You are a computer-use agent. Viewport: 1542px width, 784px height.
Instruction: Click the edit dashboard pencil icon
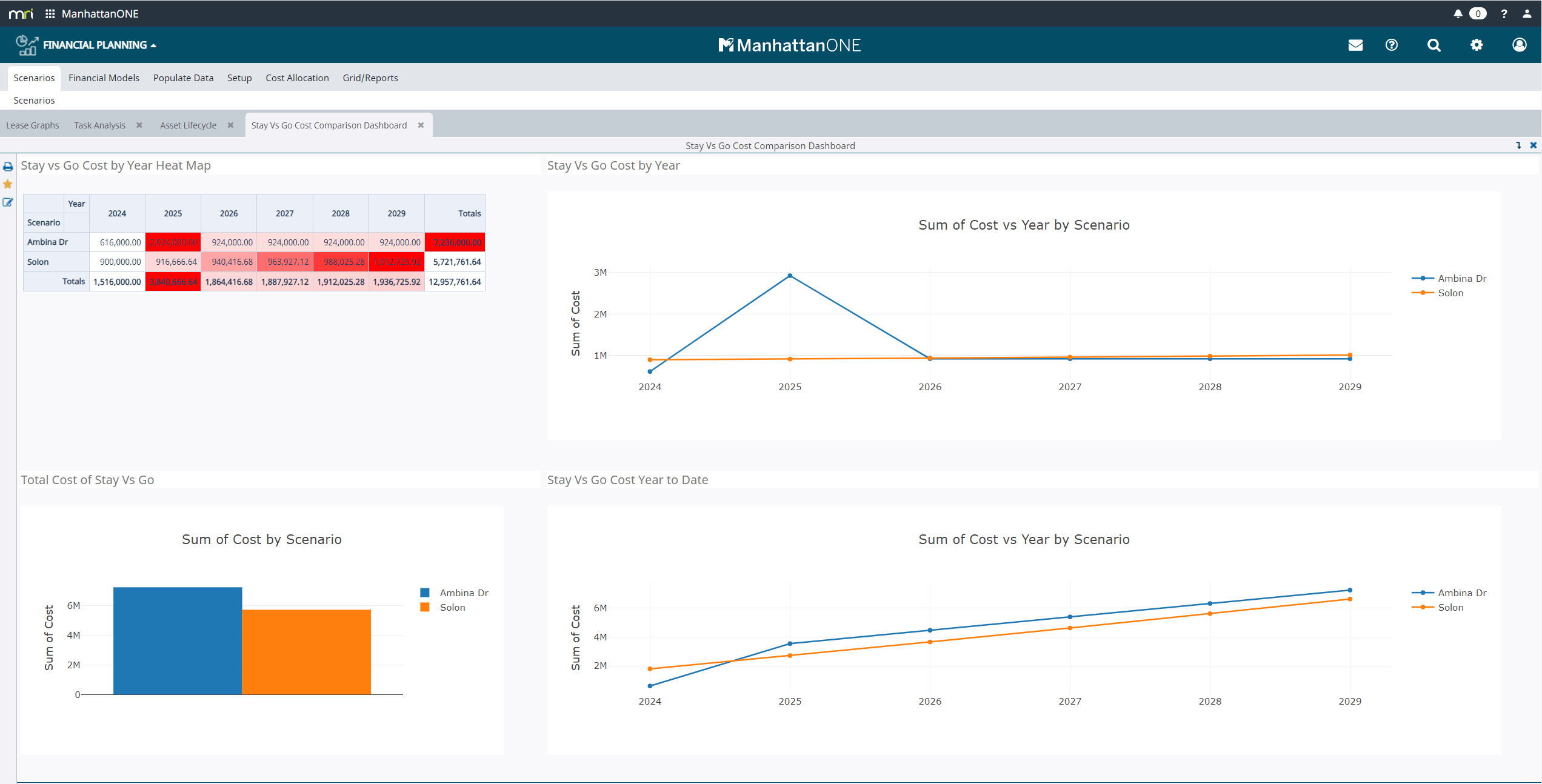click(x=8, y=202)
